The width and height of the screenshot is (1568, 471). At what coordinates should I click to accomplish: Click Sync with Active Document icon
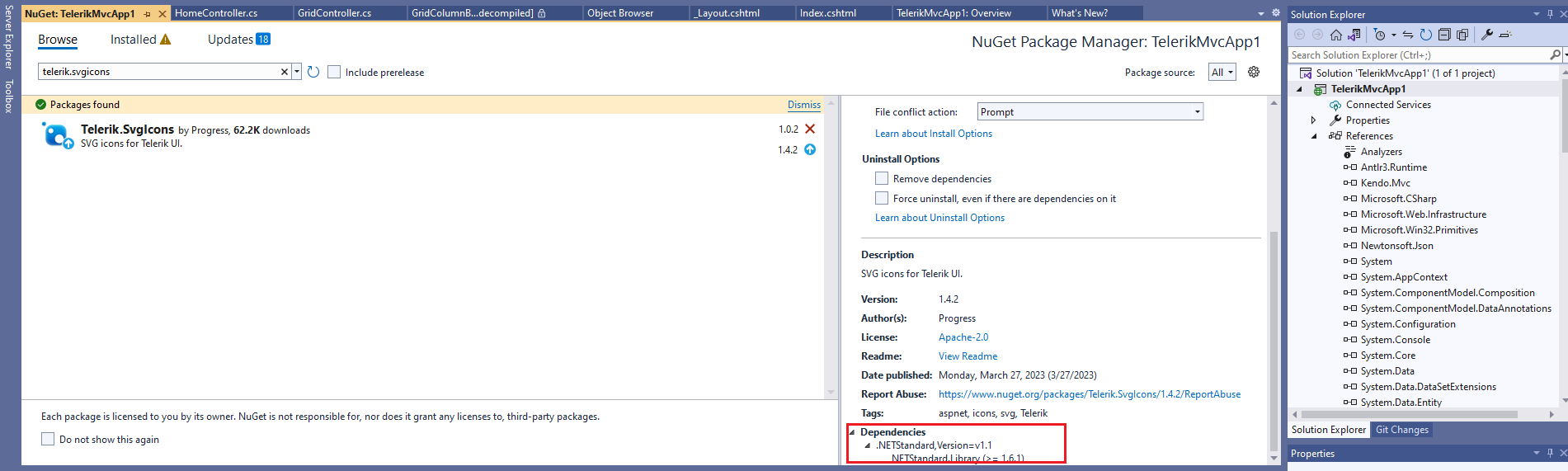1408,35
